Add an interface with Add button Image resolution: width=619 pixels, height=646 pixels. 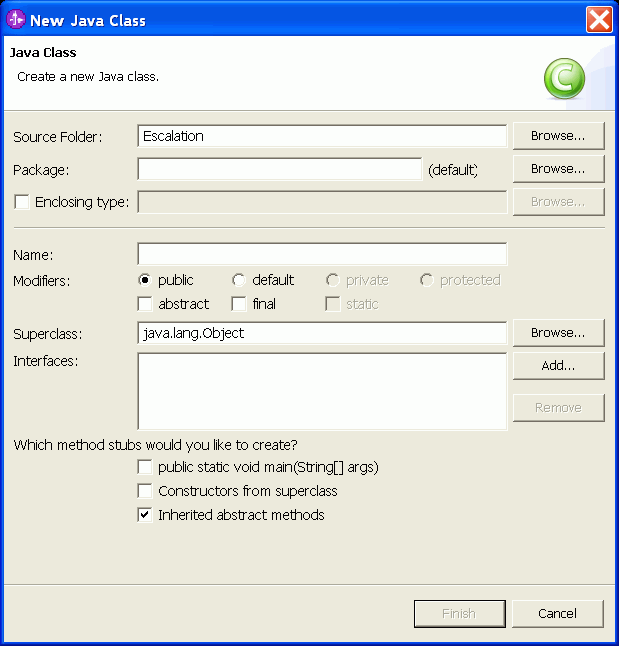(x=558, y=365)
